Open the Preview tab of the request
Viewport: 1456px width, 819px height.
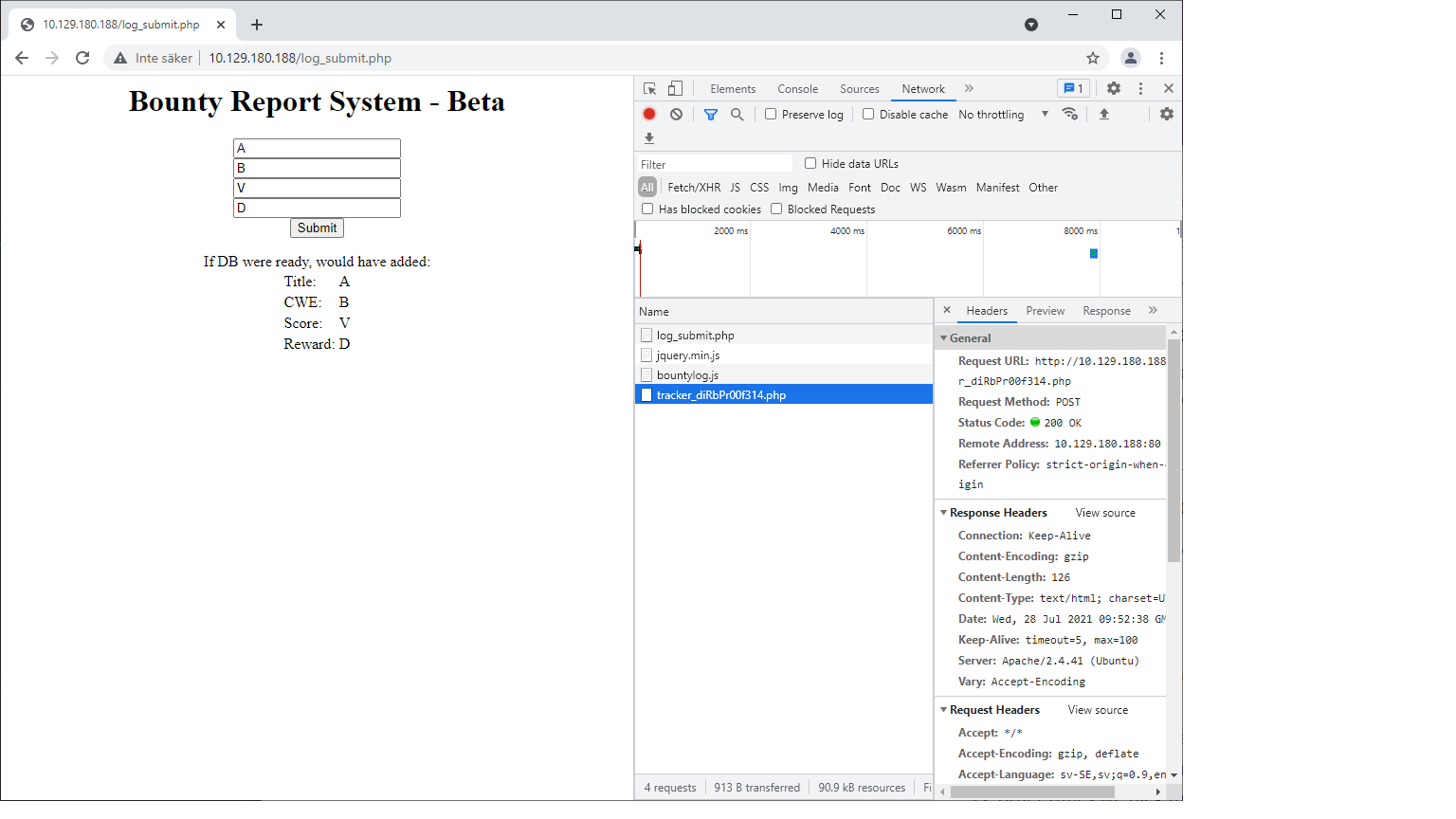point(1045,311)
